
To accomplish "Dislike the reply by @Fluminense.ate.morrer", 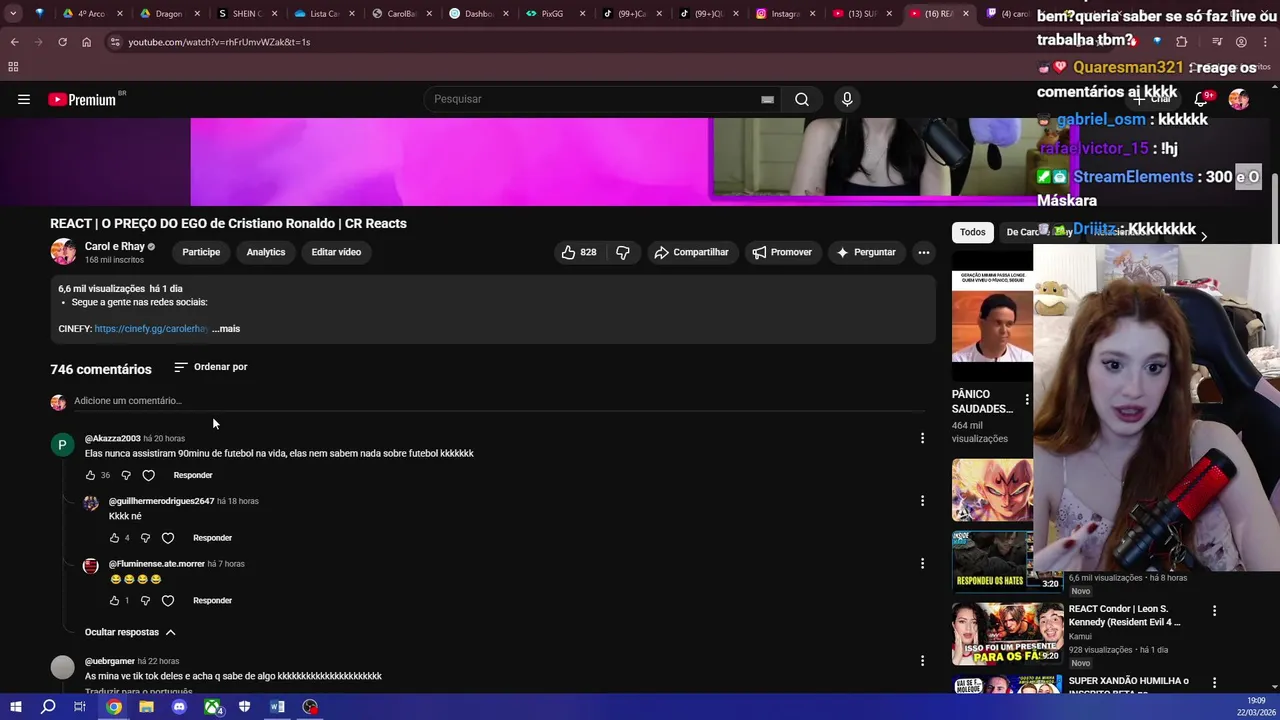I will coord(145,601).
